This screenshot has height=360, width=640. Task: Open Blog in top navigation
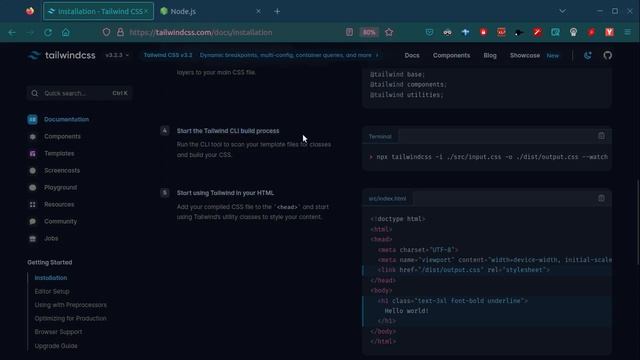point(490,55)
